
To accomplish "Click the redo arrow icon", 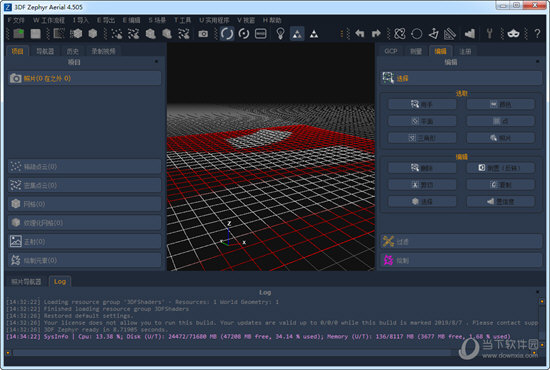I will pos(376,34).
